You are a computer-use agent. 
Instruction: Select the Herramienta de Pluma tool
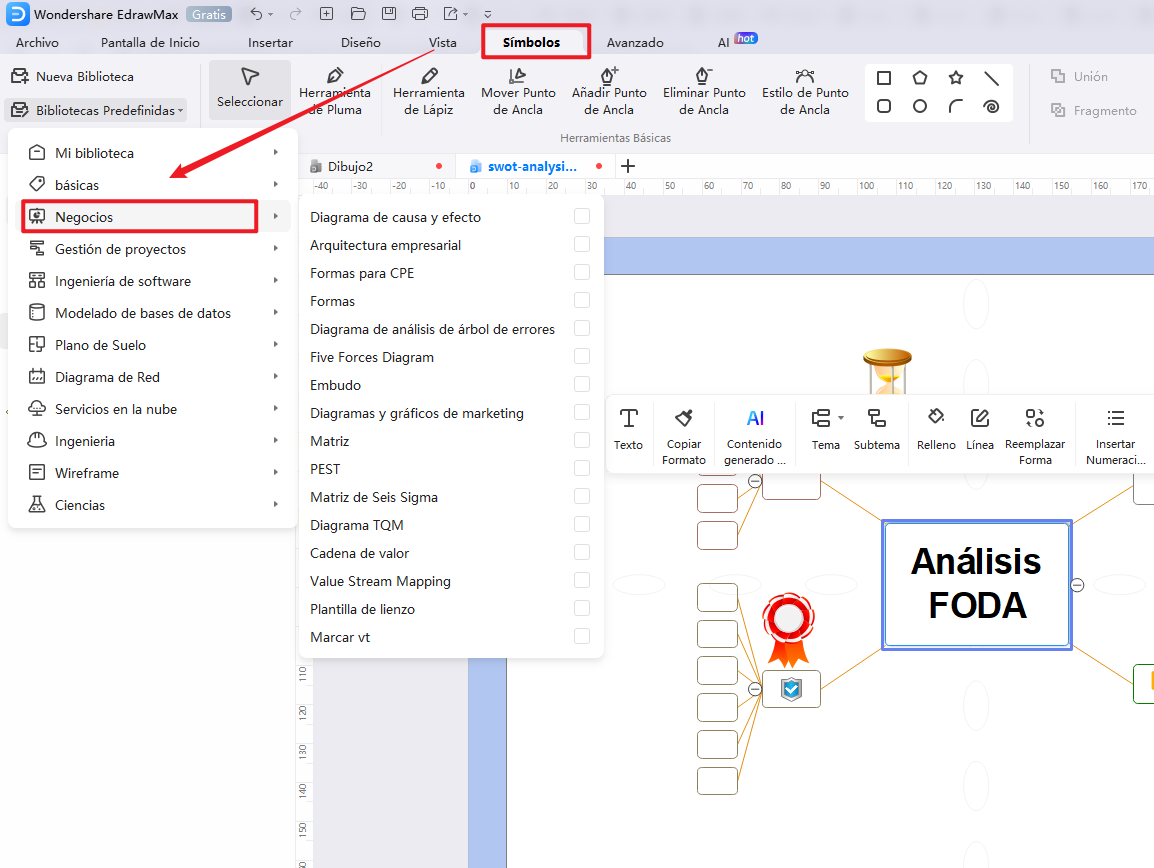pos(335,90)
